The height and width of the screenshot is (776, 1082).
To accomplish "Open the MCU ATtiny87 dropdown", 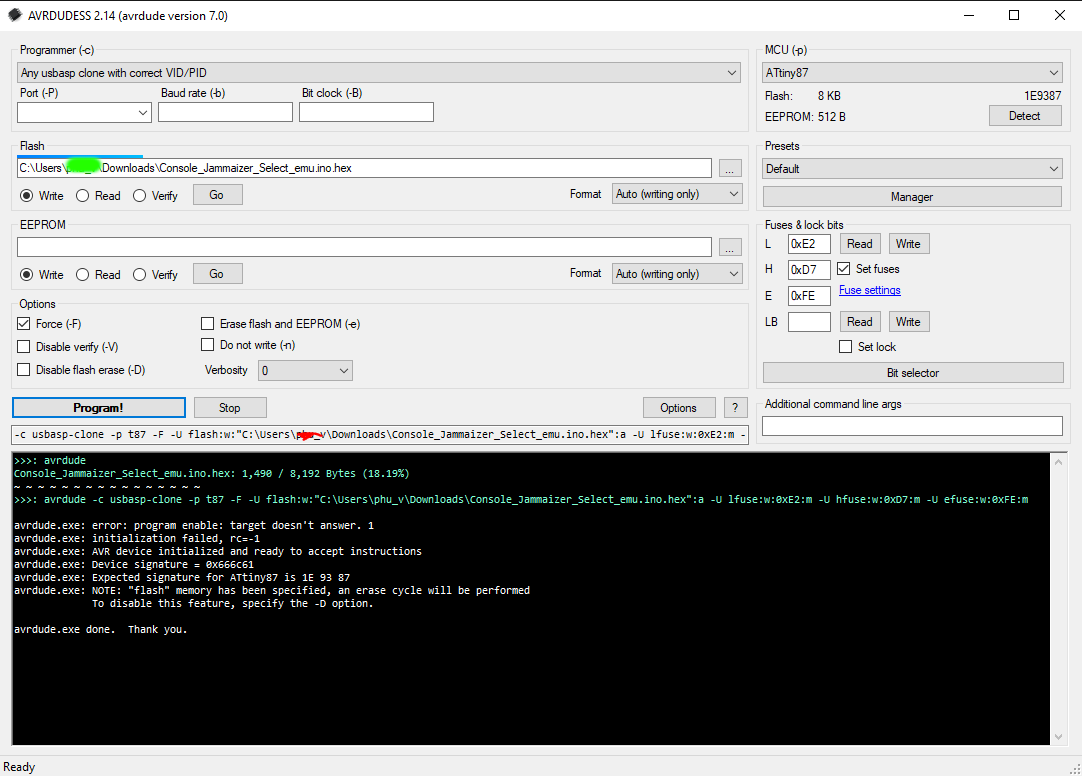I will point(912,72).
